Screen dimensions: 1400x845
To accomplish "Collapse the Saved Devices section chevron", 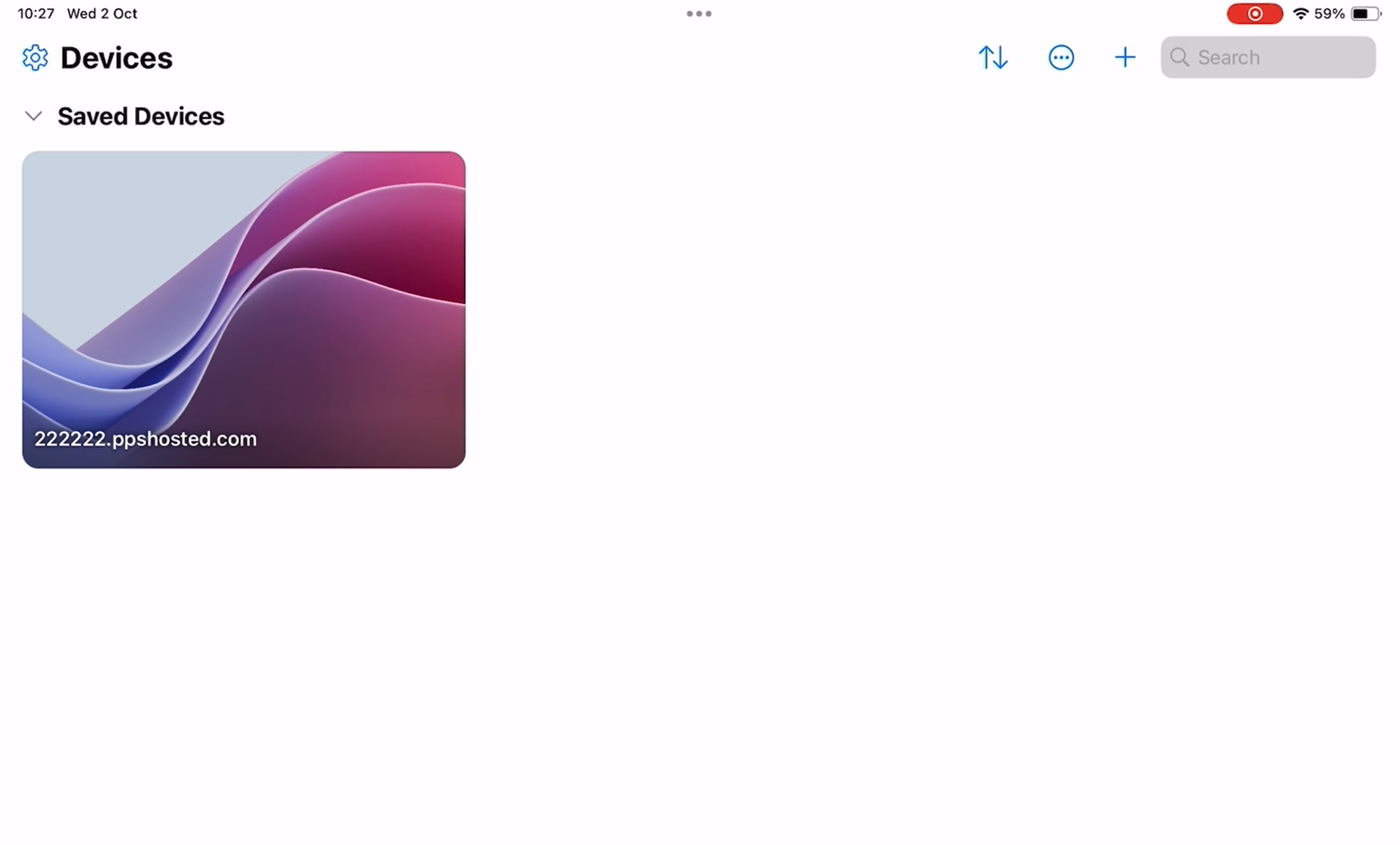I will (34, 116).
